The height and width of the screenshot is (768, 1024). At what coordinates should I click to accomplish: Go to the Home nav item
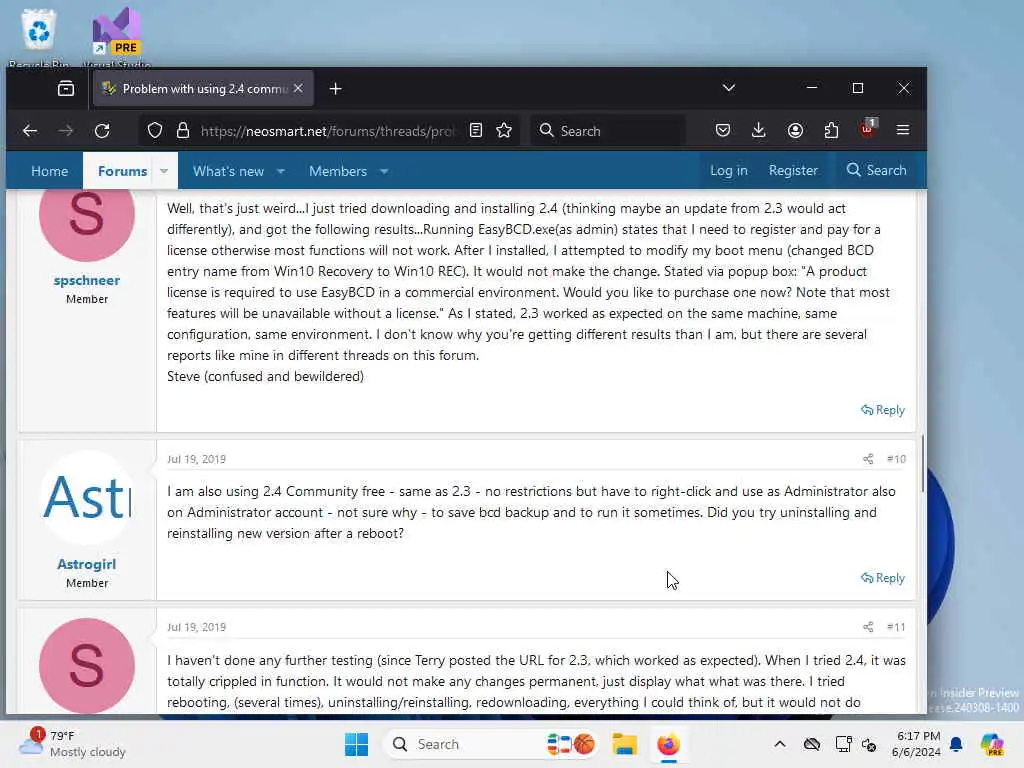click(x=50, y=171)
